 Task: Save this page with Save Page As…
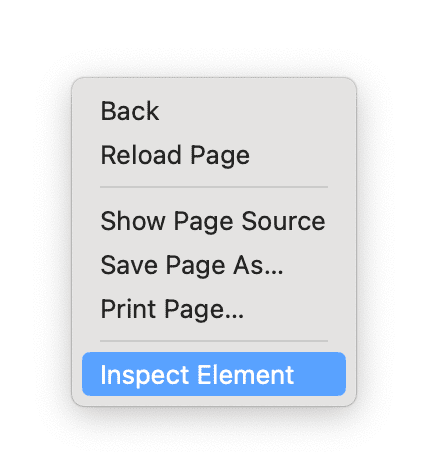pyautogui.click(x=214, y=265)
